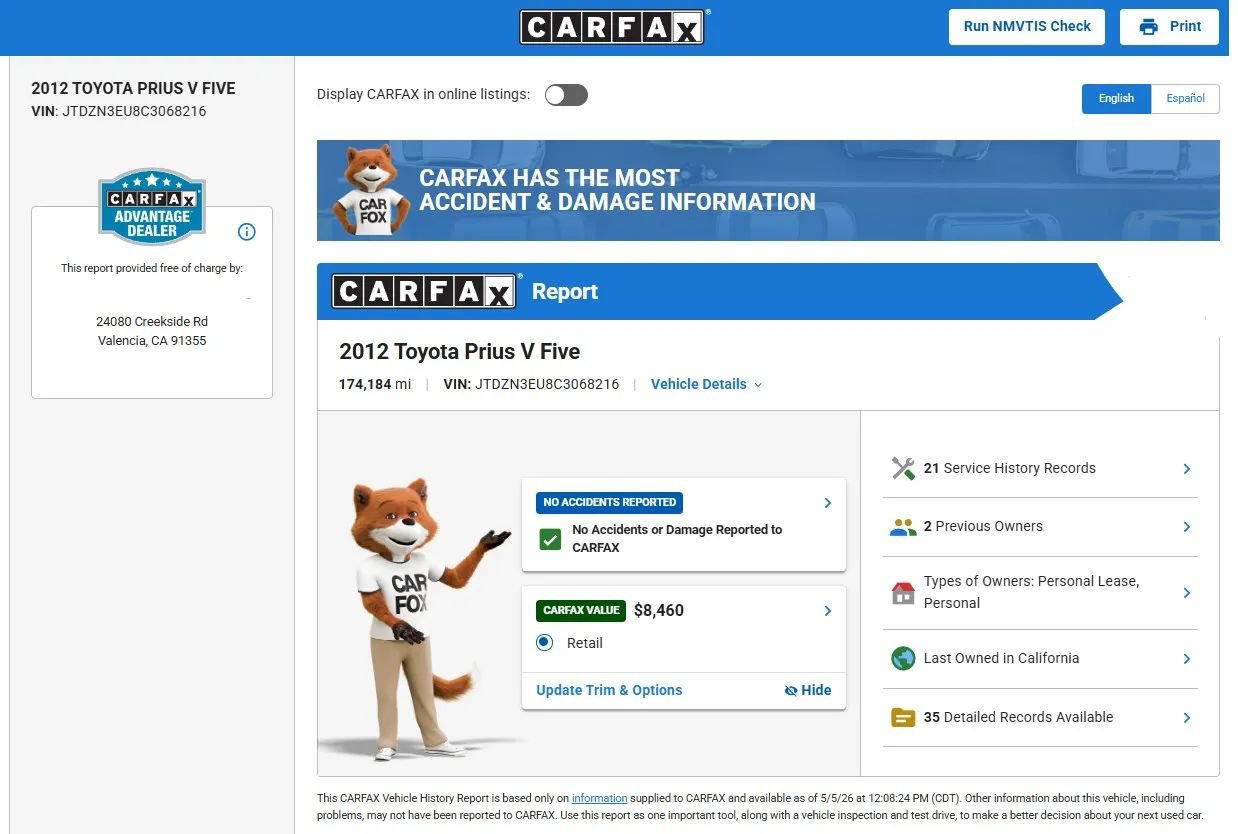Hide the CARFAX value card
The image size is (1238, 834).
(808, 690)
